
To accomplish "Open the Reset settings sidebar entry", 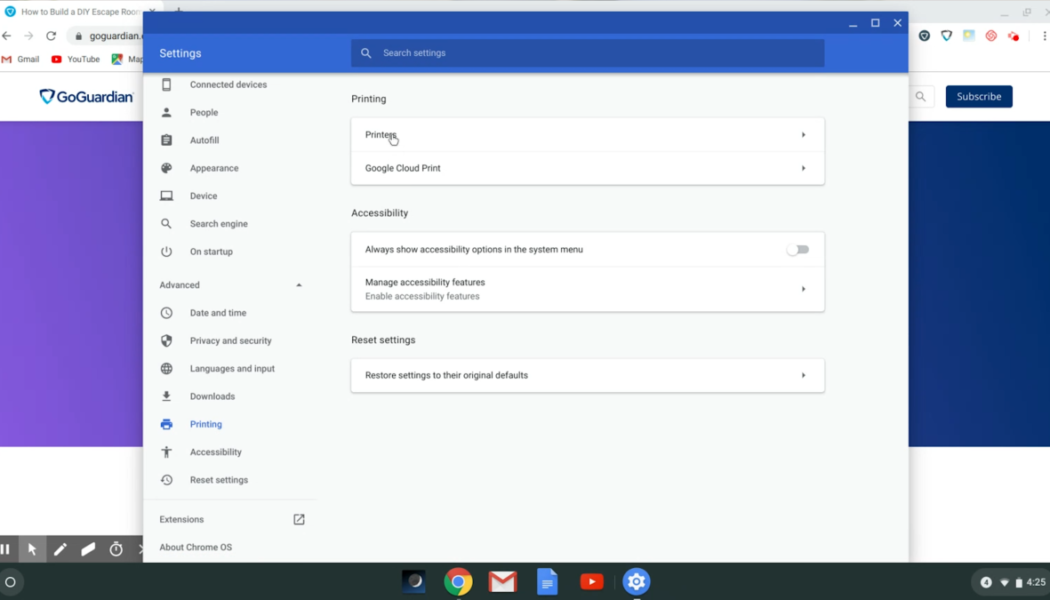I will pyautogui.click(x=218, y=479).
